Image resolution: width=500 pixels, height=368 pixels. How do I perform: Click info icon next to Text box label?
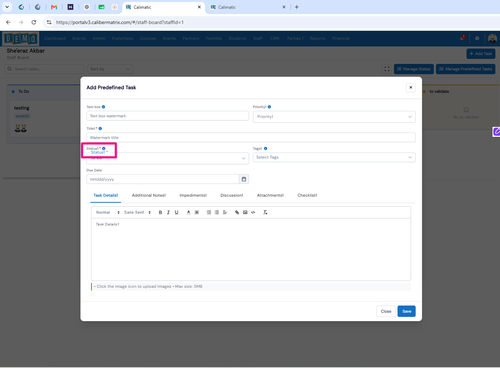point(103,107)
